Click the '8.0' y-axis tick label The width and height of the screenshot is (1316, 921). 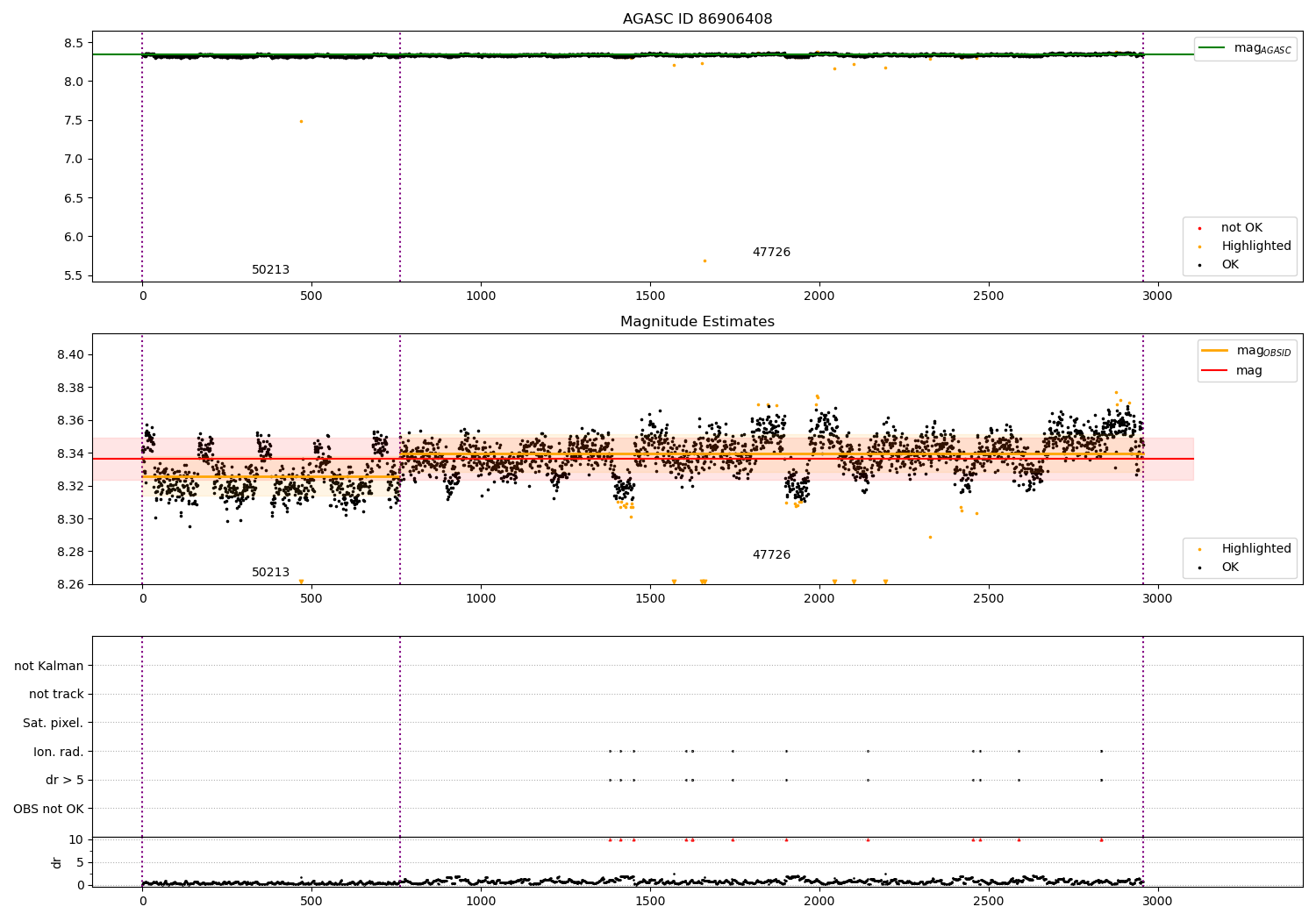tap(74, 82)
